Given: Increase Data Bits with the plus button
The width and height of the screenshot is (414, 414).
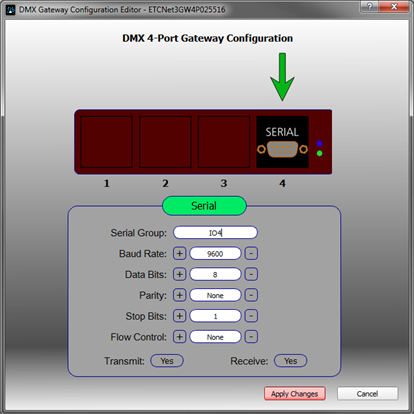Looking at the screenshot, I should (x=179, y=274).
